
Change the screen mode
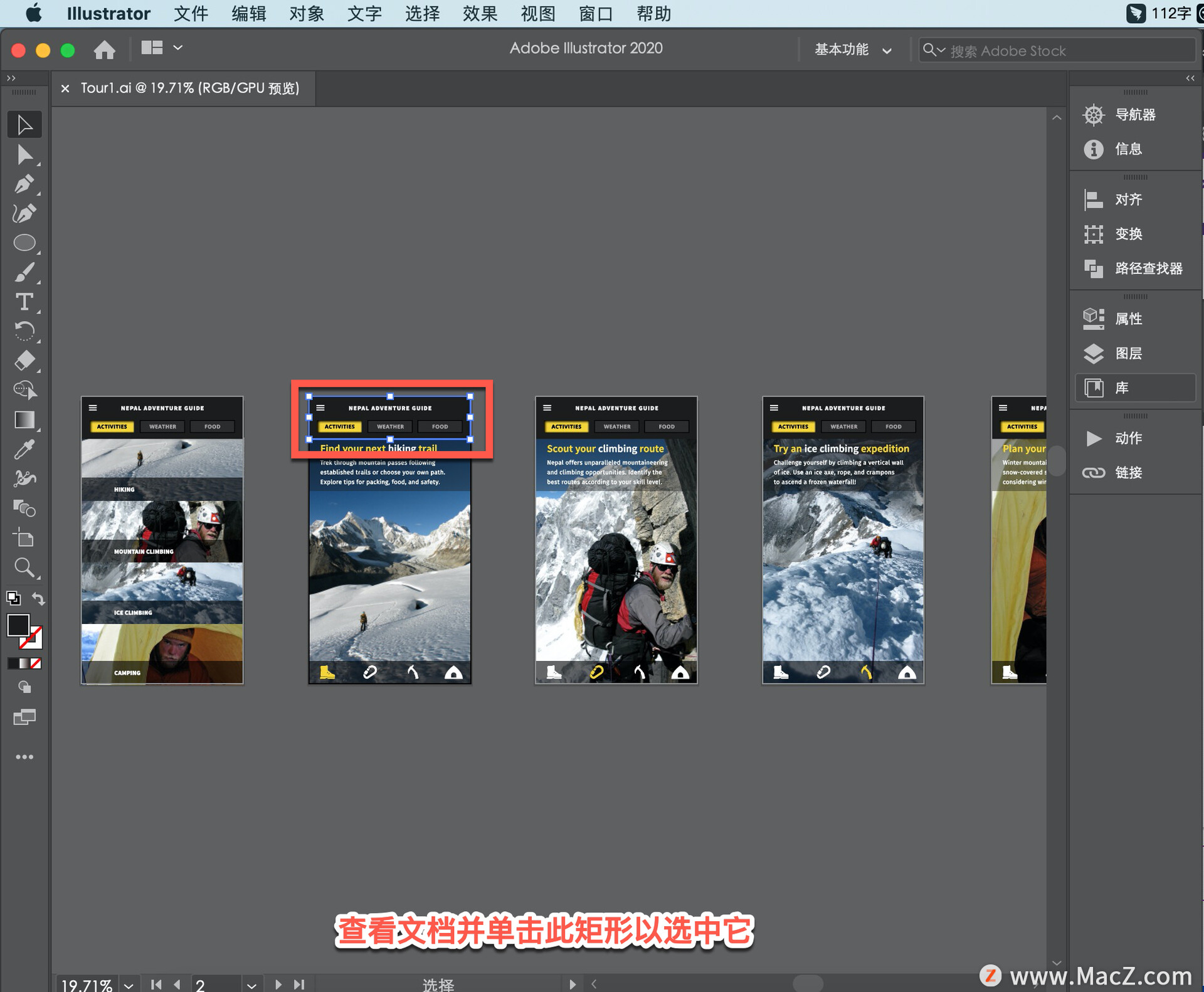pos(24,717)
